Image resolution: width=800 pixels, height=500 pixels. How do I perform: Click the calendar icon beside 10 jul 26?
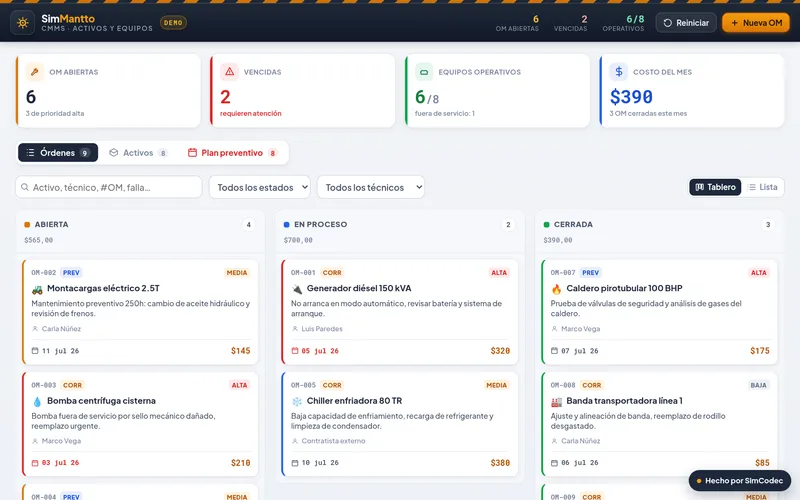coord(295,463)
